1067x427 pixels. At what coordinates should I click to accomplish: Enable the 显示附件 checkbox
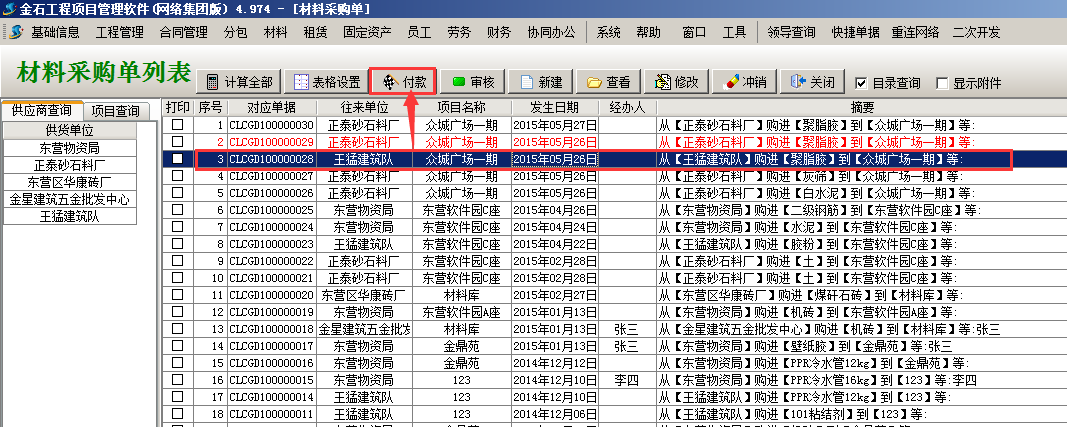(942, 83)
